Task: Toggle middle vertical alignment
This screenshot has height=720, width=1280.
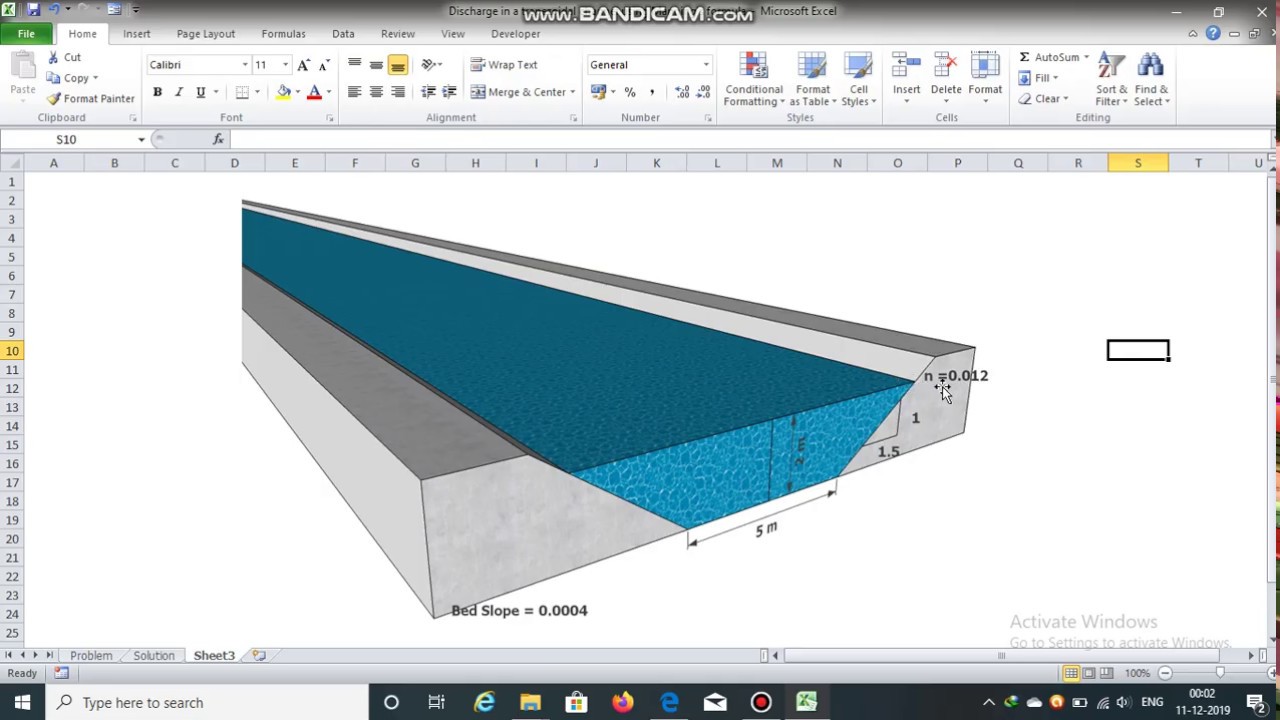Action: [x=376, y=65]
